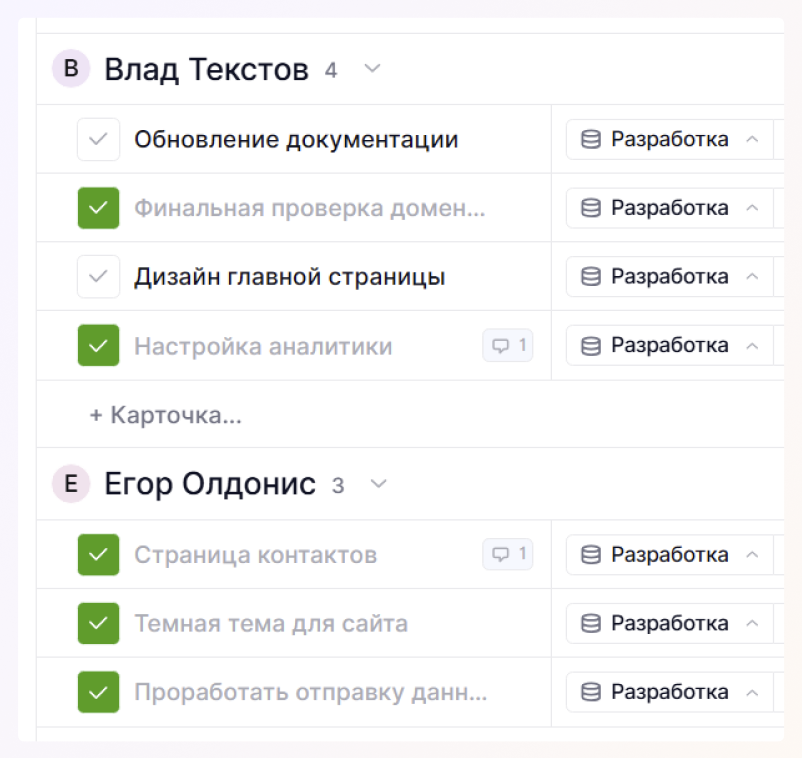Open Разработка dropdown for Настройка аналитики

click(752, 346)
